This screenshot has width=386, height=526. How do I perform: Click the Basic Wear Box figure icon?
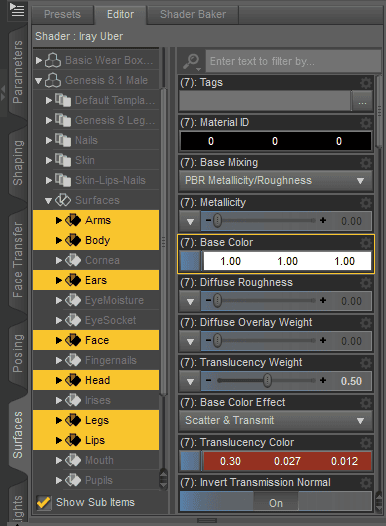53,60
